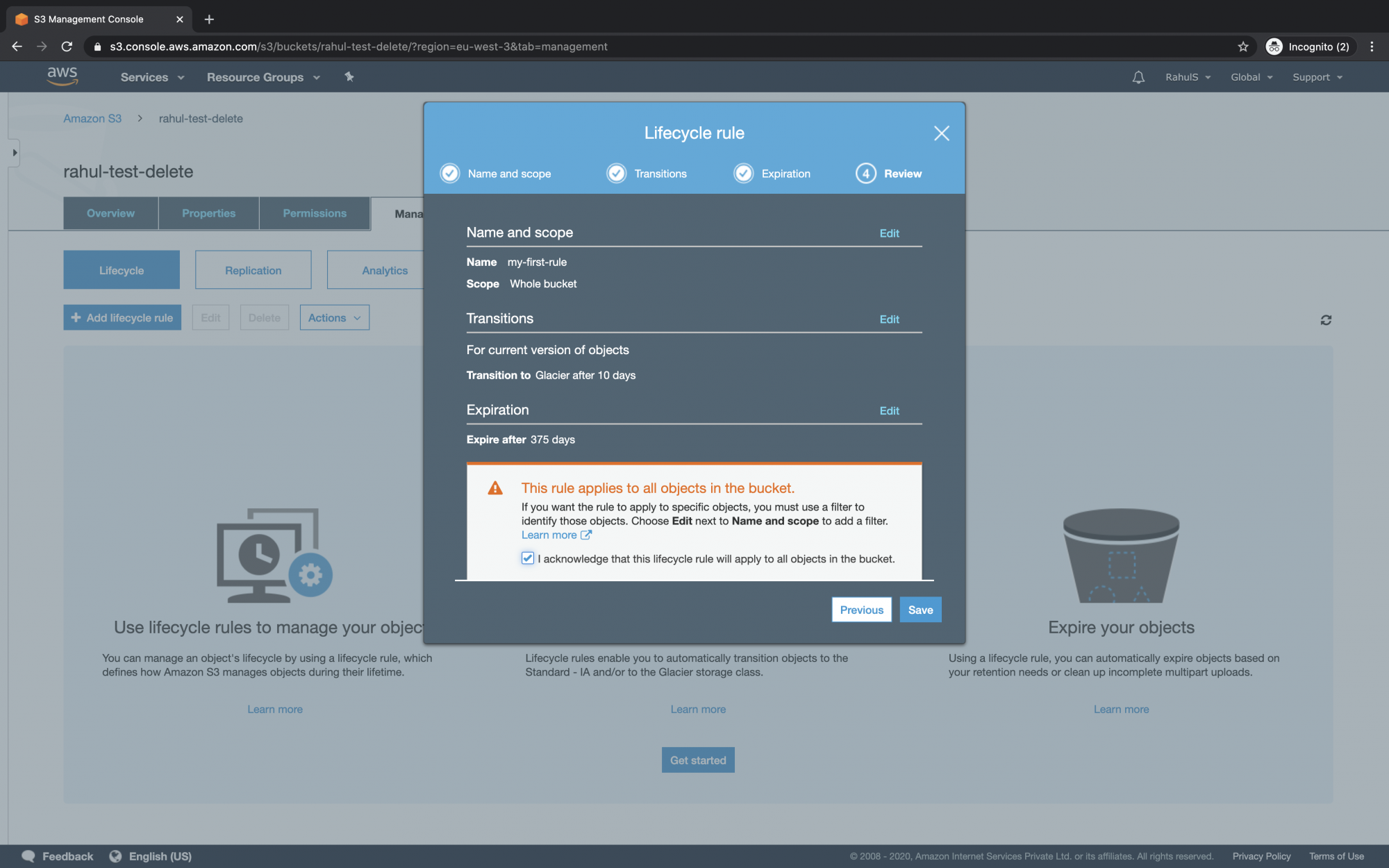The width and height of the screenshot is (1389, 868).
Task: Select the Replication tab
Action: click(x=253, y=270)
